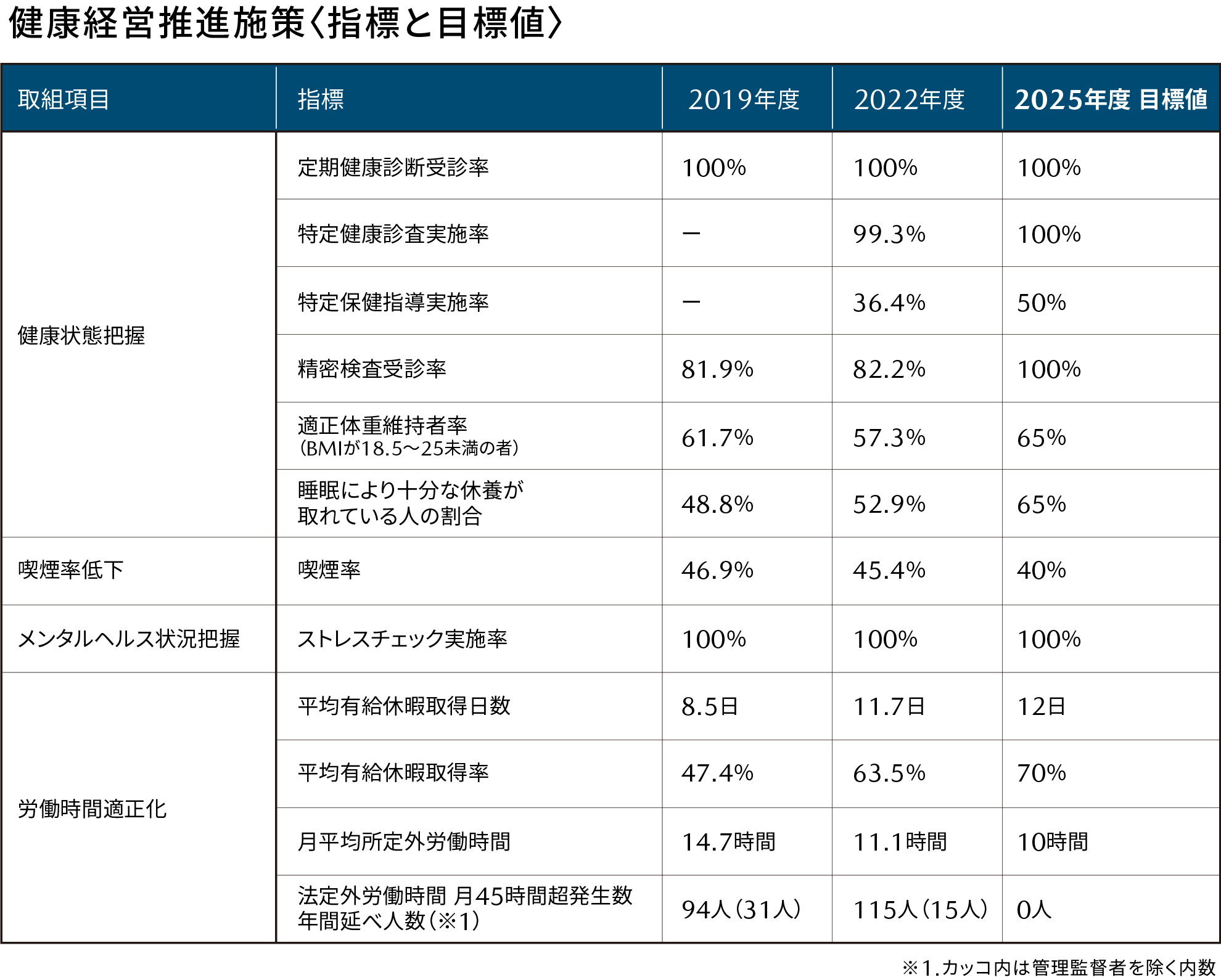Select the 48.8% value

[x=718, y=504]
